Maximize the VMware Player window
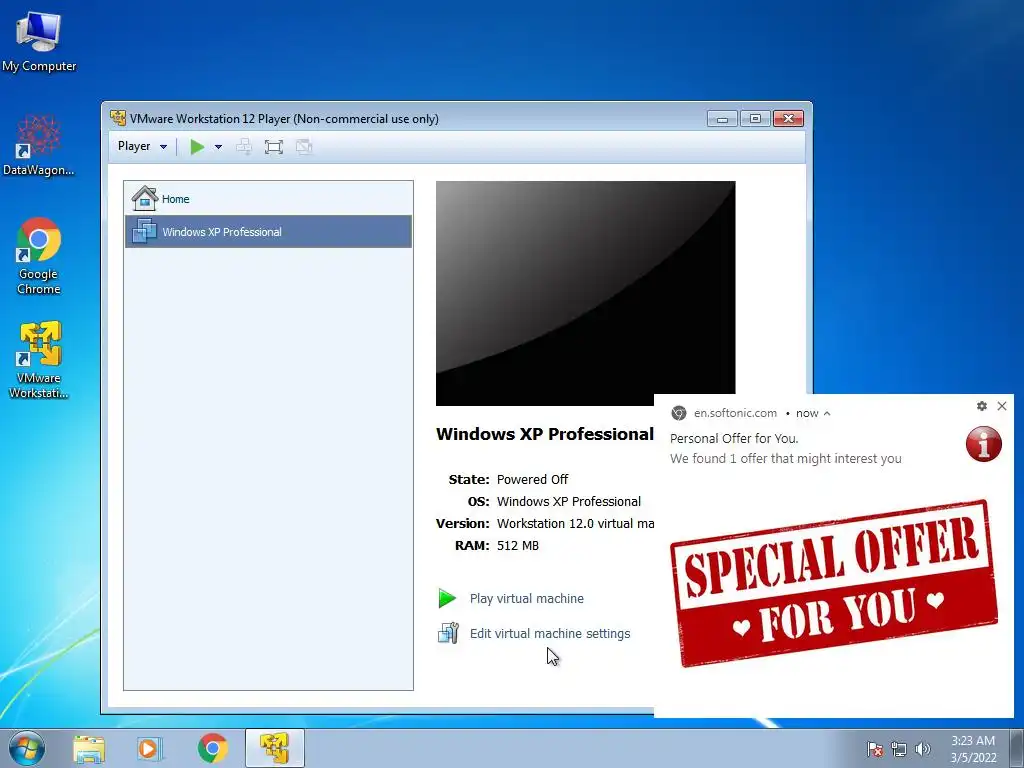1024x768 pixels. click(x=755, y=119)
